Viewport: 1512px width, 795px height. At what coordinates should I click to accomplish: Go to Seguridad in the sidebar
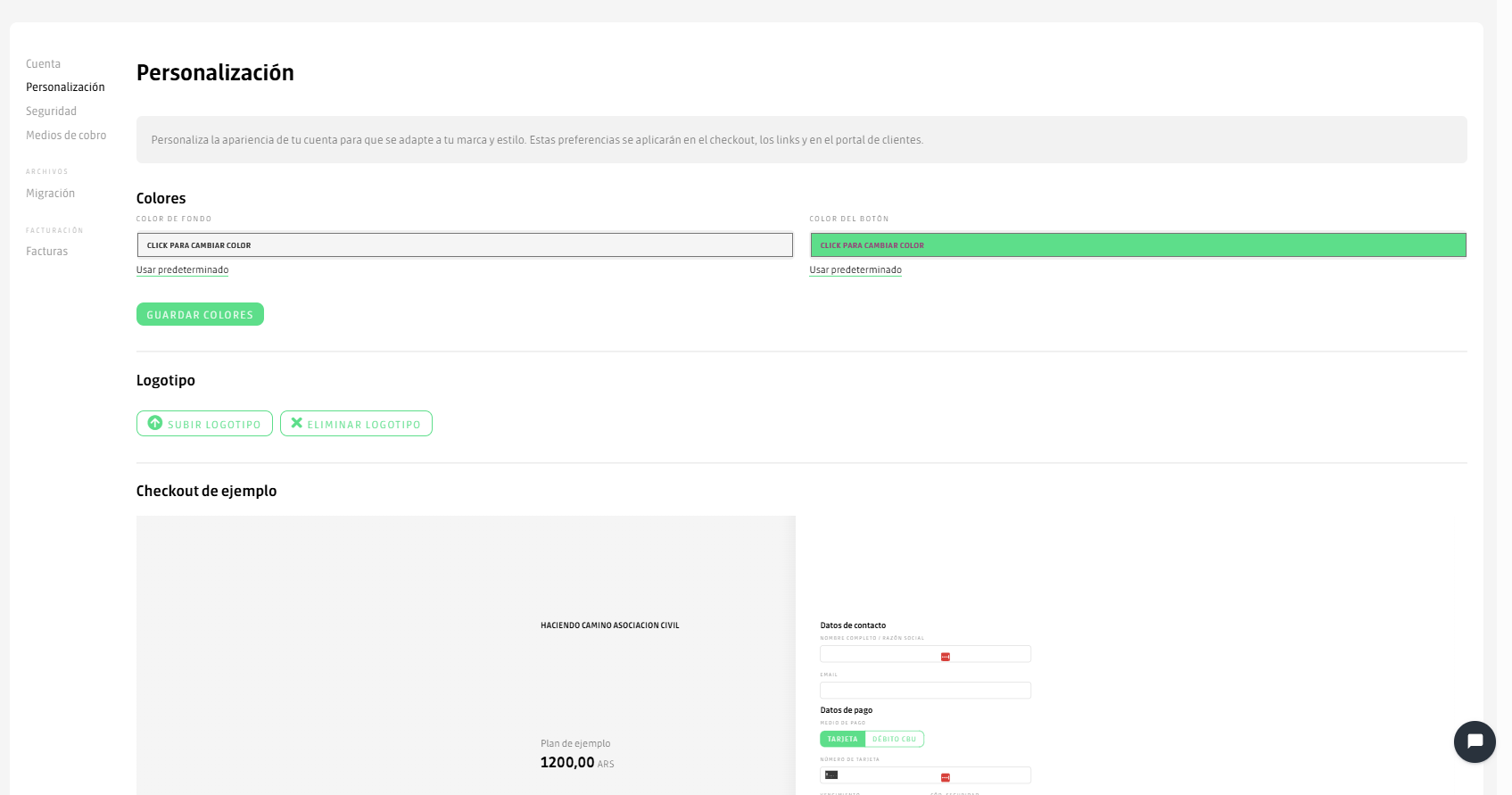click(x=51, y=112)
